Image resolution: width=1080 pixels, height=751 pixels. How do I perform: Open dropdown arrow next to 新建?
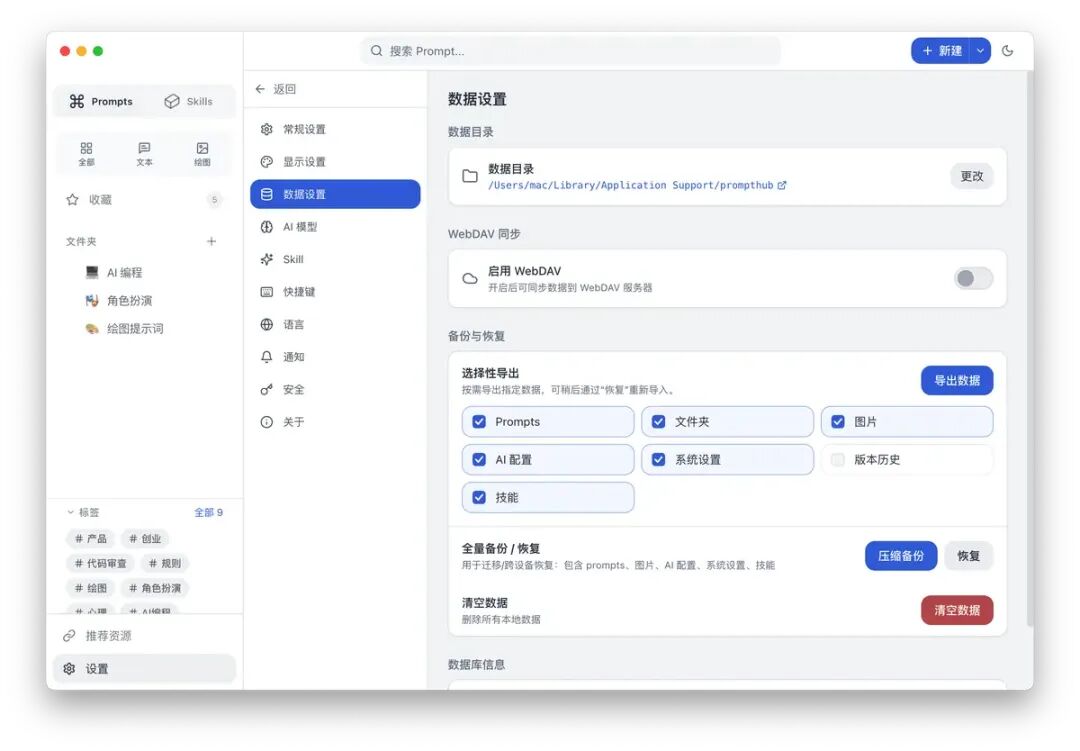coord(980,51)
